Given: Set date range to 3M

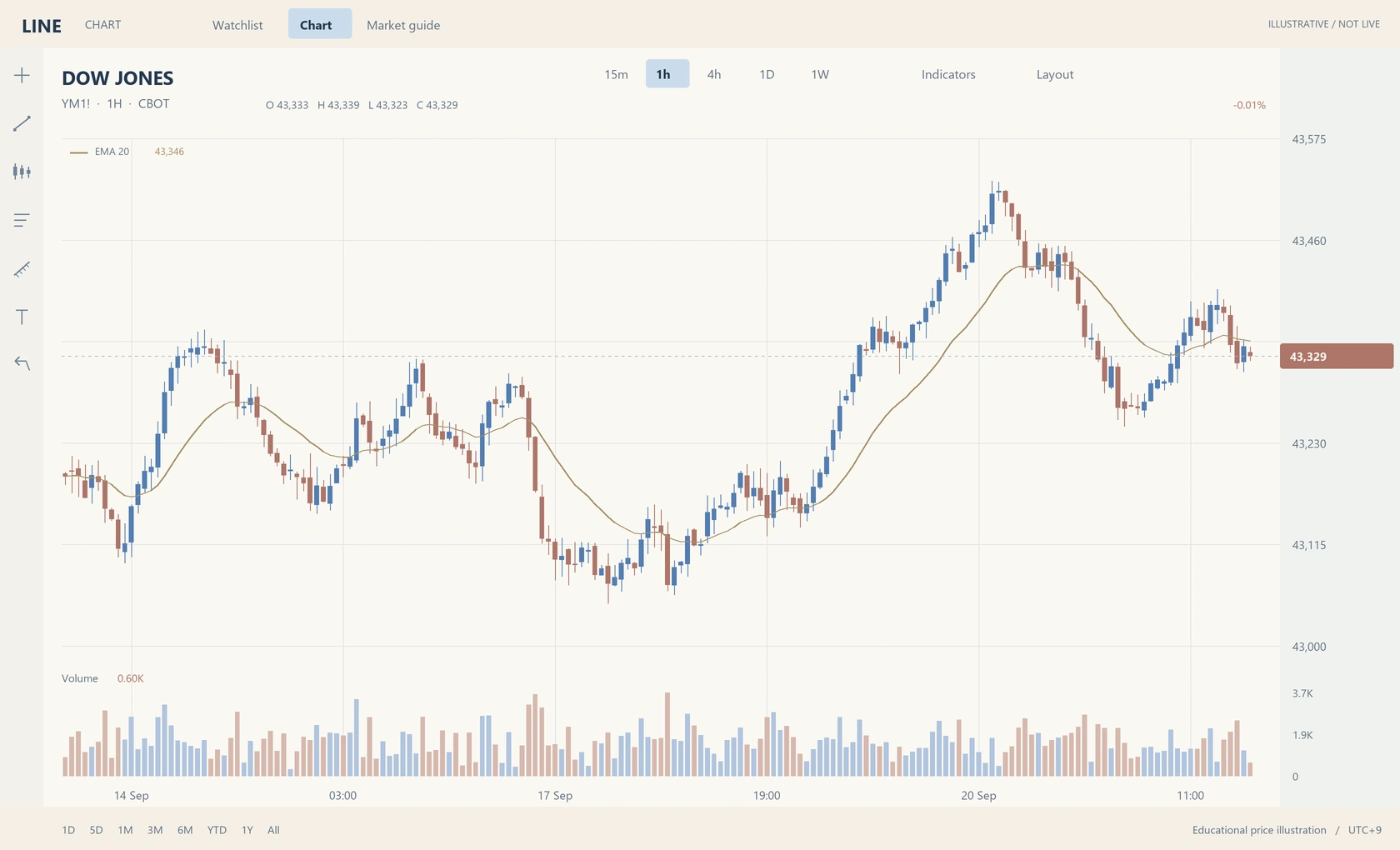Looking at the screenshot, I should [155, 830].
